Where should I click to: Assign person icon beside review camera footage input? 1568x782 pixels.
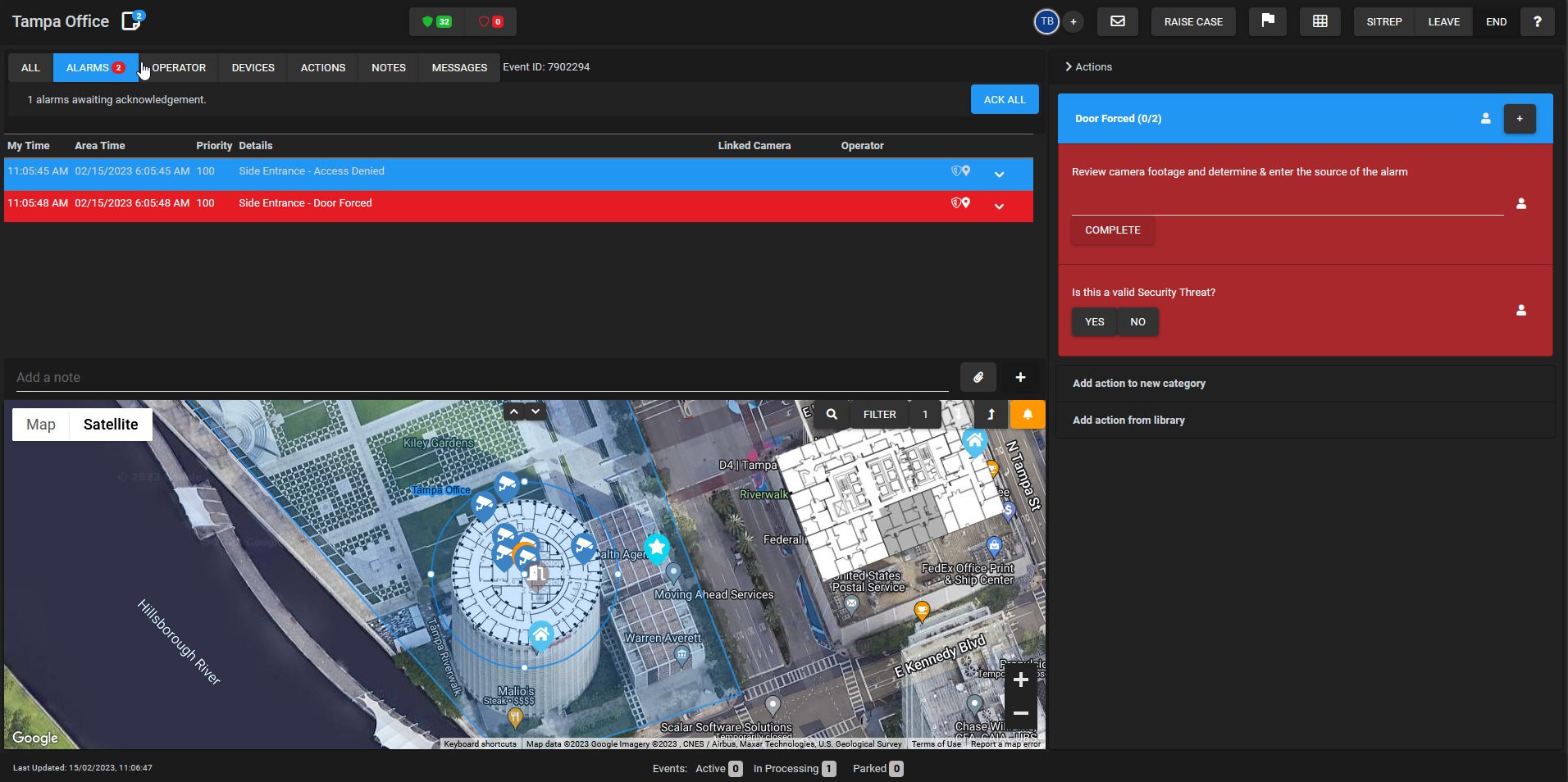pyautogui.click(x=1521, y=203)
